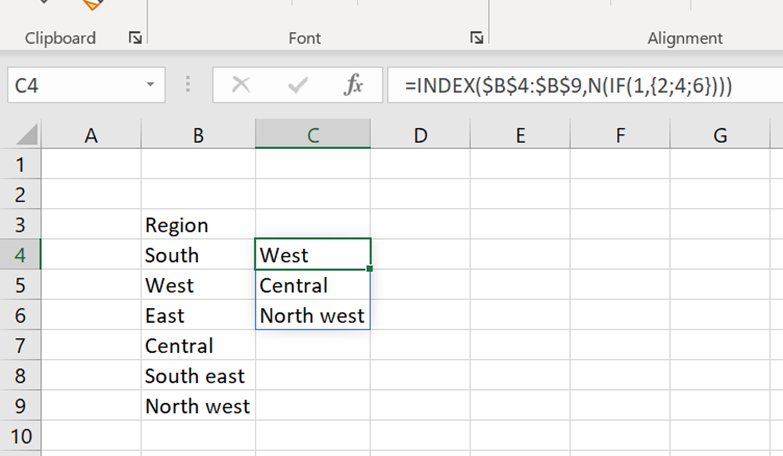
Task: Click cell C6 with North west
Action: point(313,316)
